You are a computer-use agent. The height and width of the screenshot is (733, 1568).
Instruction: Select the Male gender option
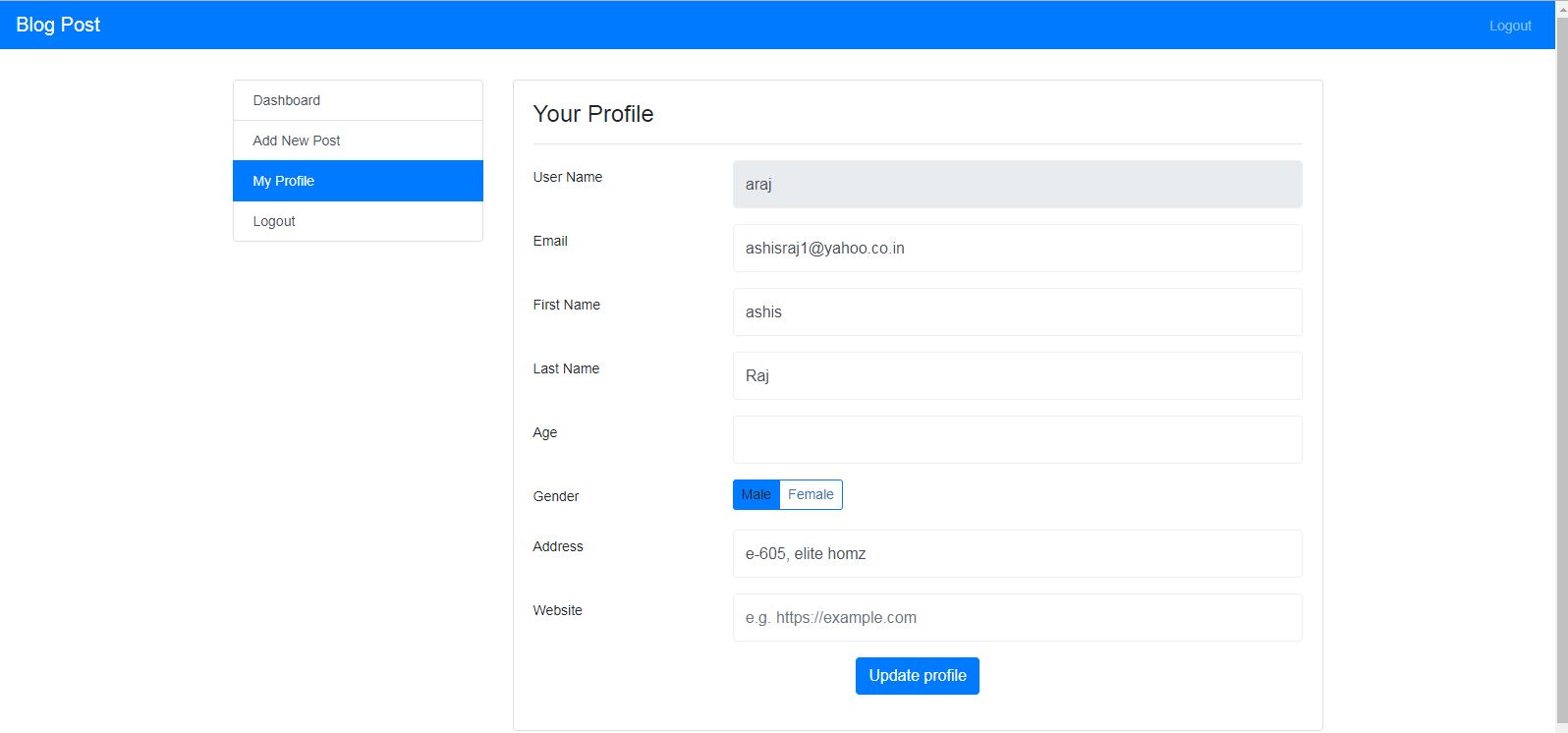coord(756,494)
